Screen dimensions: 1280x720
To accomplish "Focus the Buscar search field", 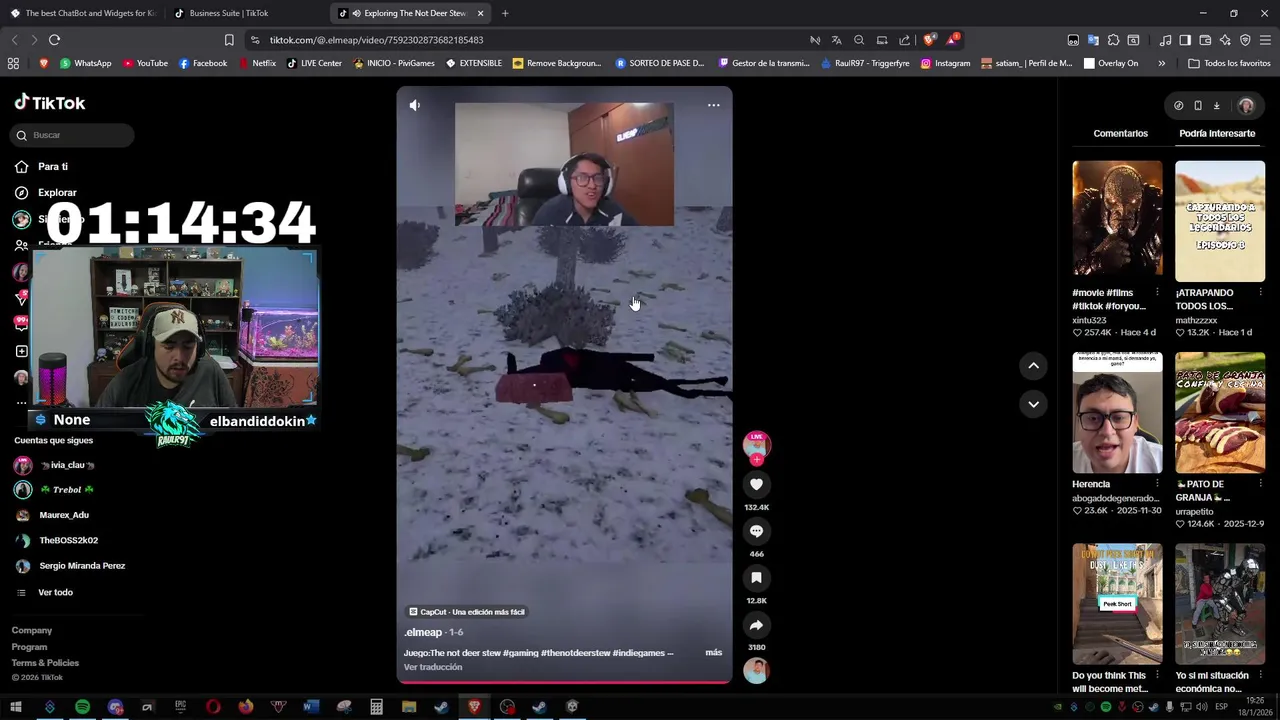I will [x=74, y=135].
